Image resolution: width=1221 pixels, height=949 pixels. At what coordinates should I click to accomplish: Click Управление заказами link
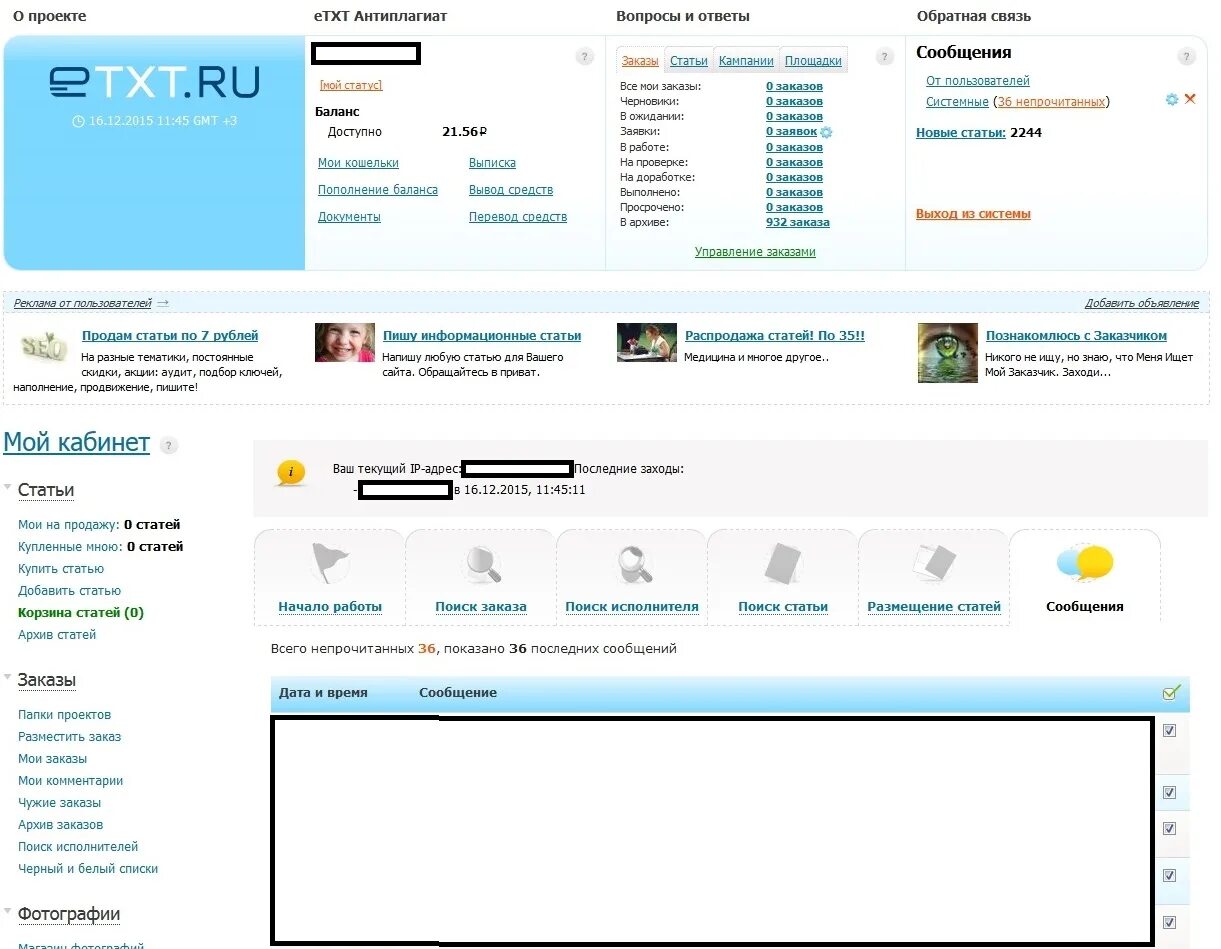[755, 252]
